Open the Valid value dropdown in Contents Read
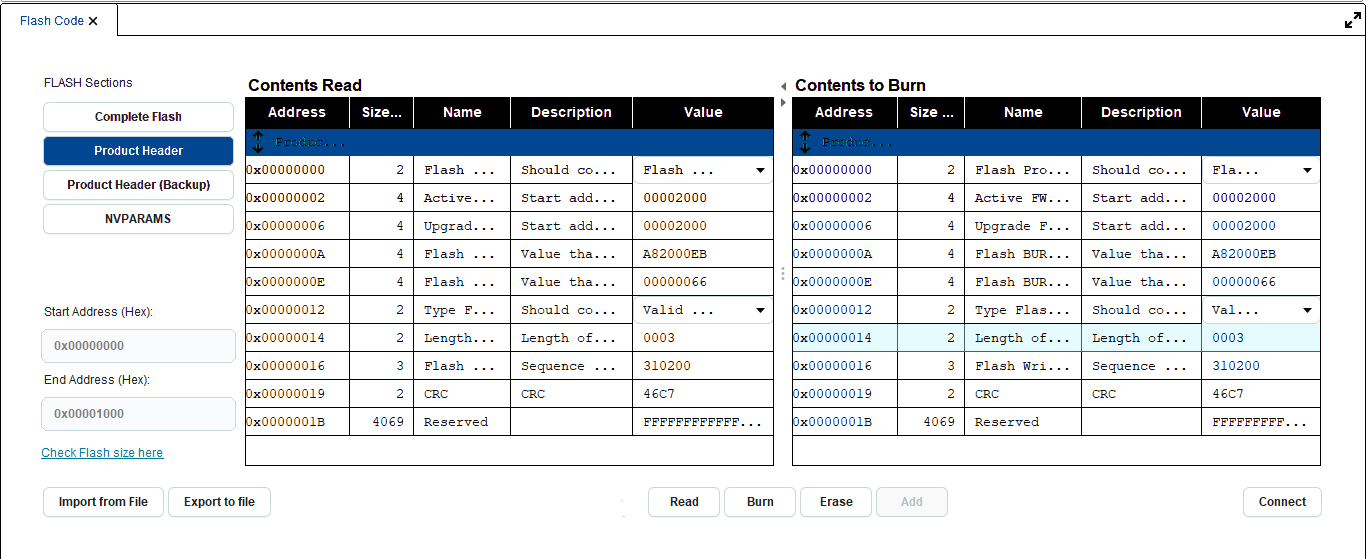 click(760, 310)
